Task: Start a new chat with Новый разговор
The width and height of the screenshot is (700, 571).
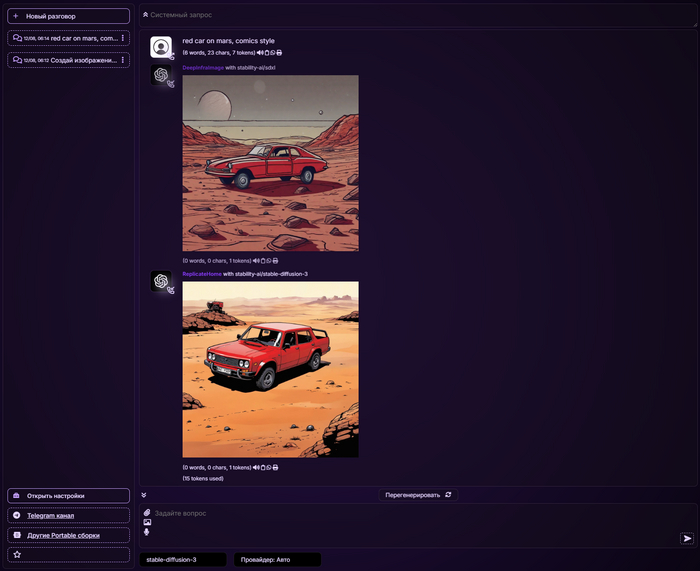Action: pos(68,16)
